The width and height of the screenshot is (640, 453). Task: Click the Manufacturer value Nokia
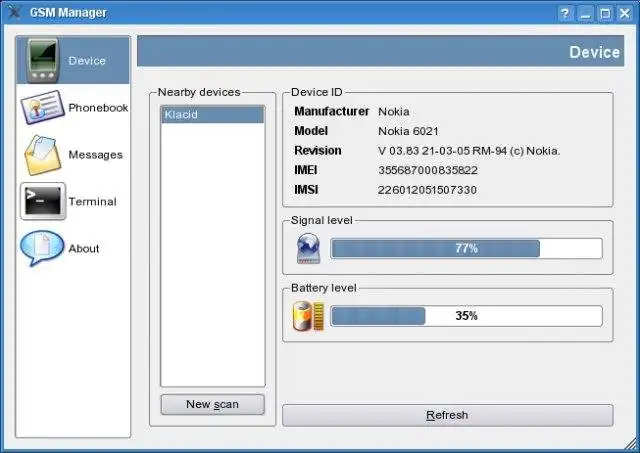point(393,111)
